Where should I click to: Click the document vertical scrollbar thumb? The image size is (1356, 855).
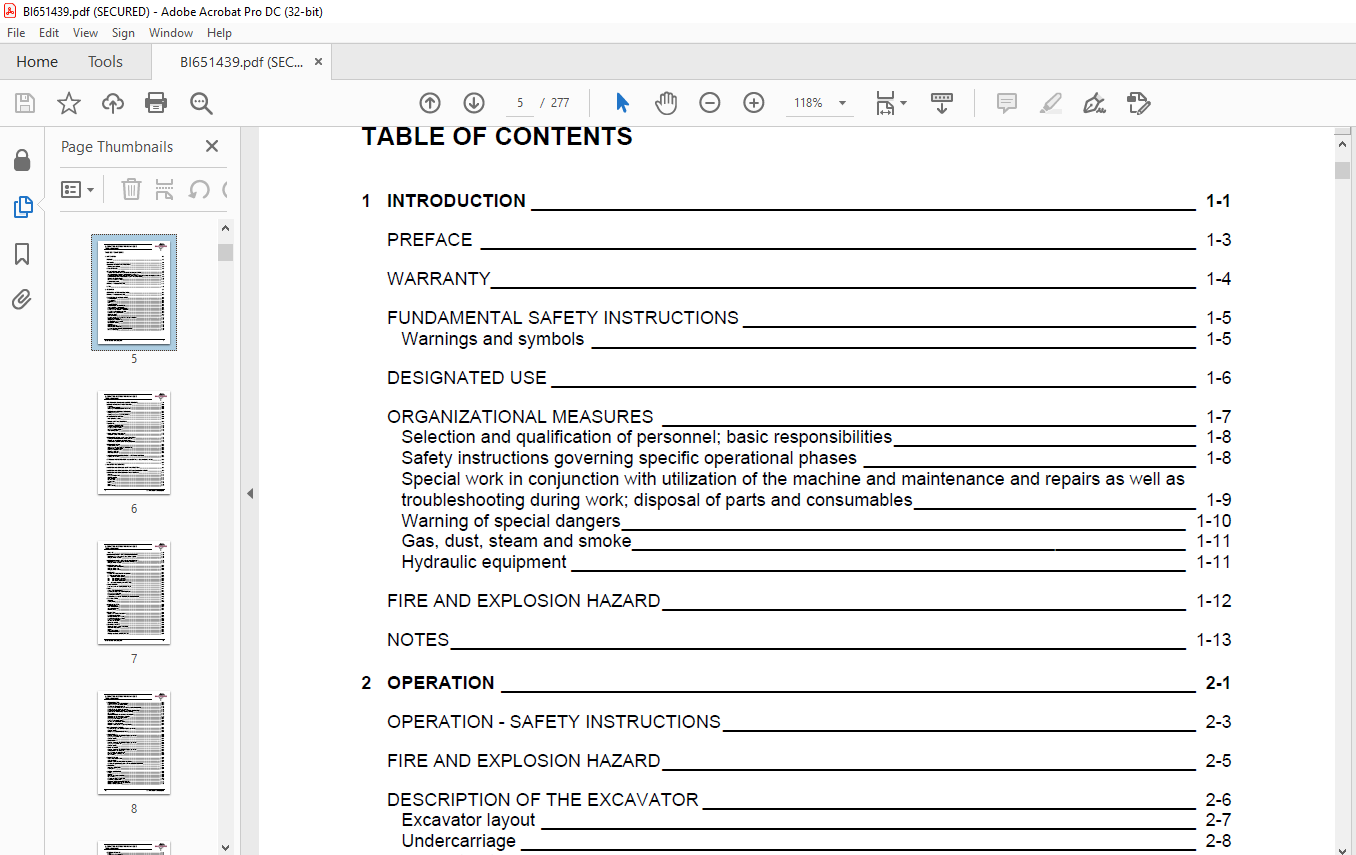click(x=1343, y=170)
